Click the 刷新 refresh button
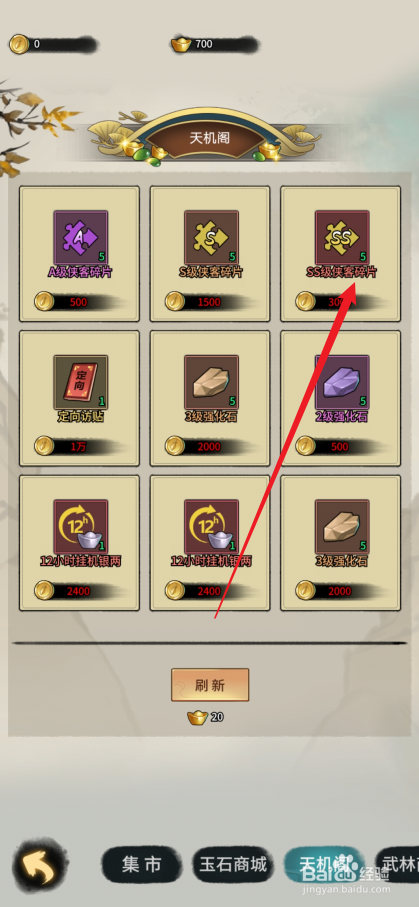 click(210, 685)
